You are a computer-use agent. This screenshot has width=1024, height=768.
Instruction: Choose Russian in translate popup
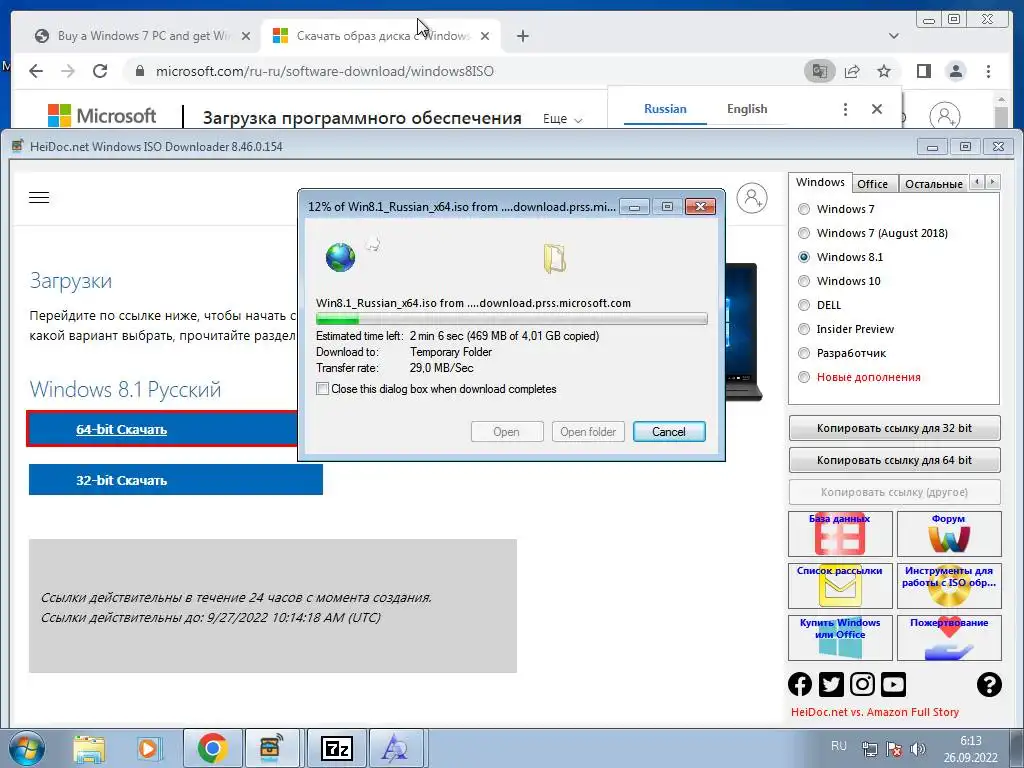[x=665, y=109]
